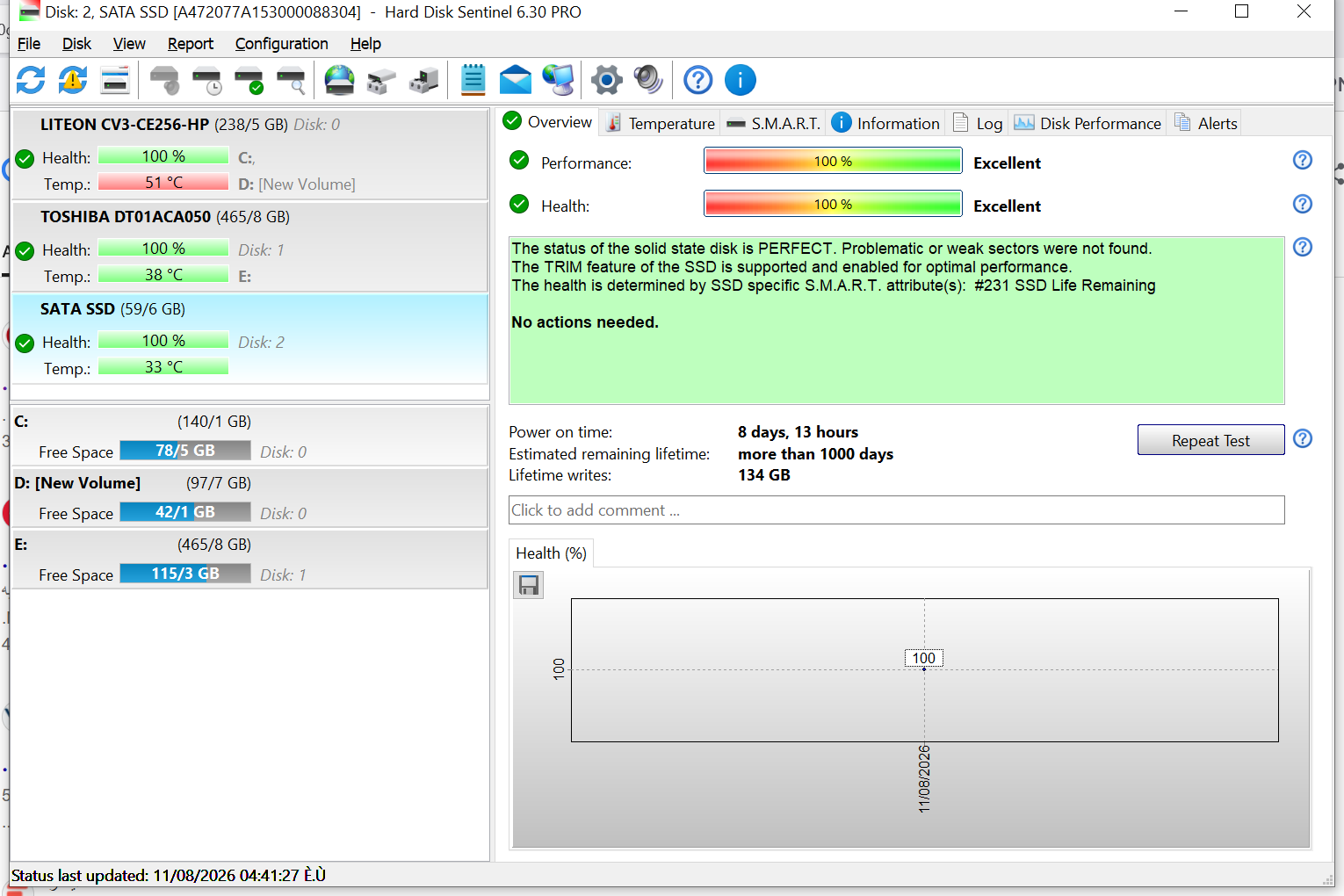This screenshot has height=896, width=1344.
Task: Click the C: free space 78/5 GB bar
Action: click(185, 451)
